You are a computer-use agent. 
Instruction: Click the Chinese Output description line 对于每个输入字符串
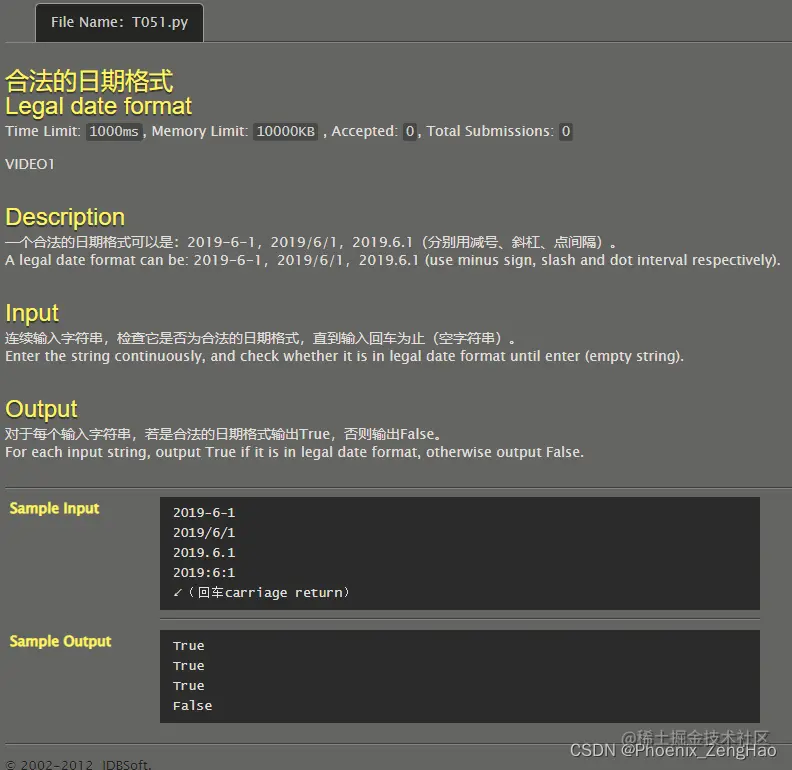[224, 434]
